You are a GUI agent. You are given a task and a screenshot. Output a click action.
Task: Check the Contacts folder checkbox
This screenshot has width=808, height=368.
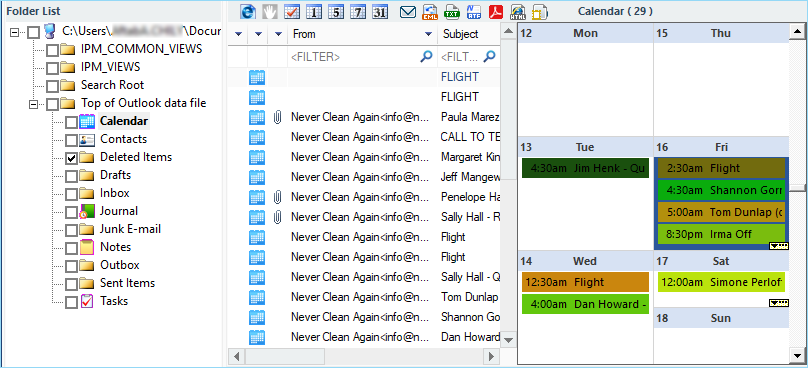[72, 141]
